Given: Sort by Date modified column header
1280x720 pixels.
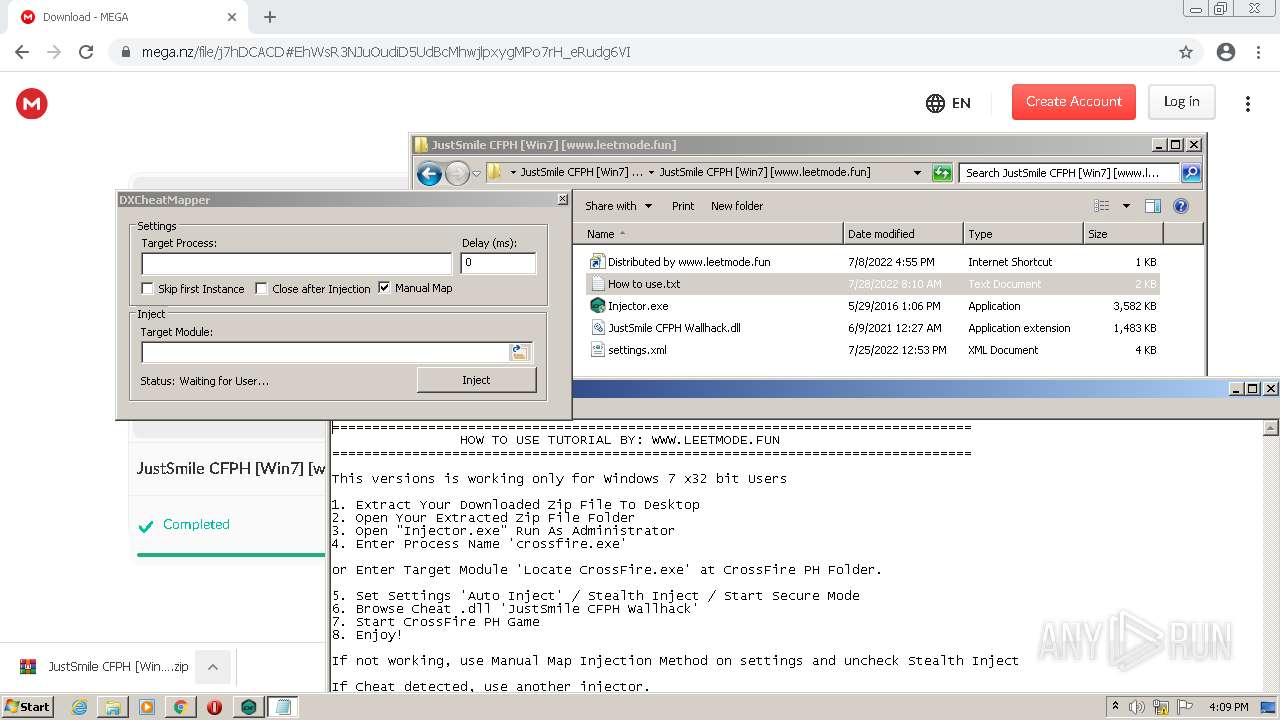Looking at the screenshot, I should pyautogui.click(x=903, y=234).
